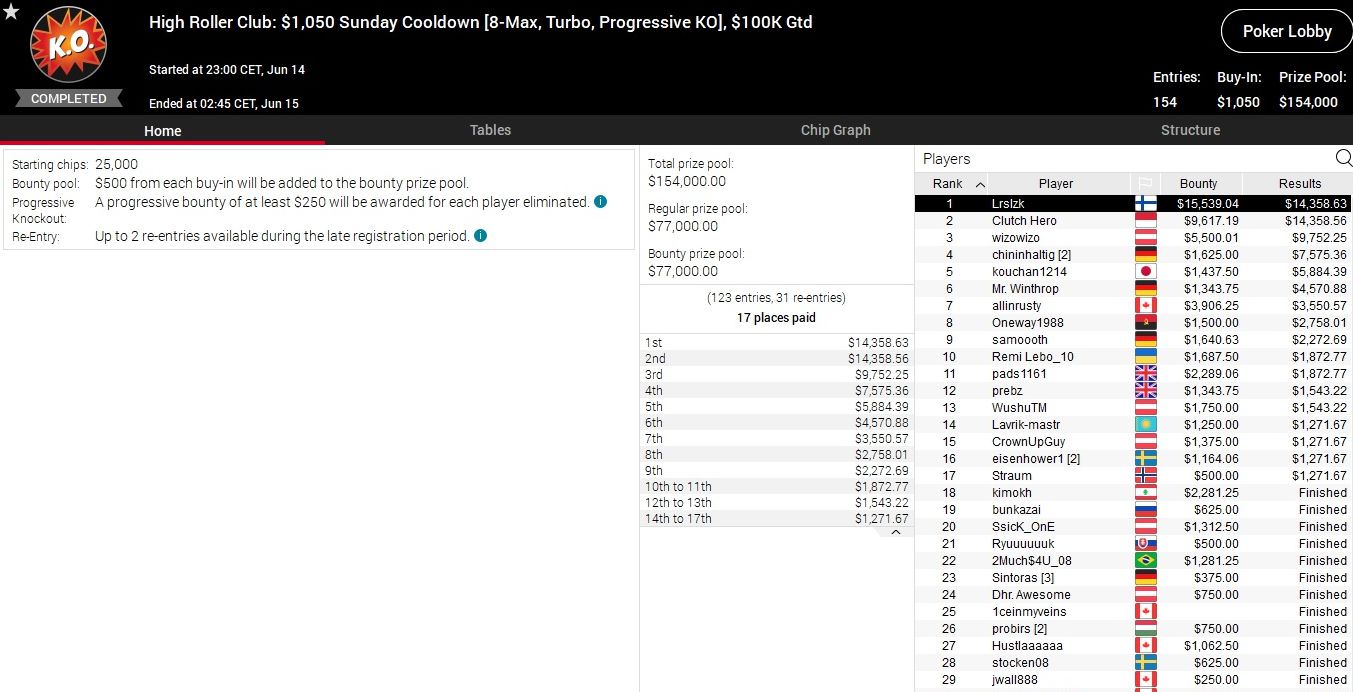Click the favorite star icon

(11, 12)
